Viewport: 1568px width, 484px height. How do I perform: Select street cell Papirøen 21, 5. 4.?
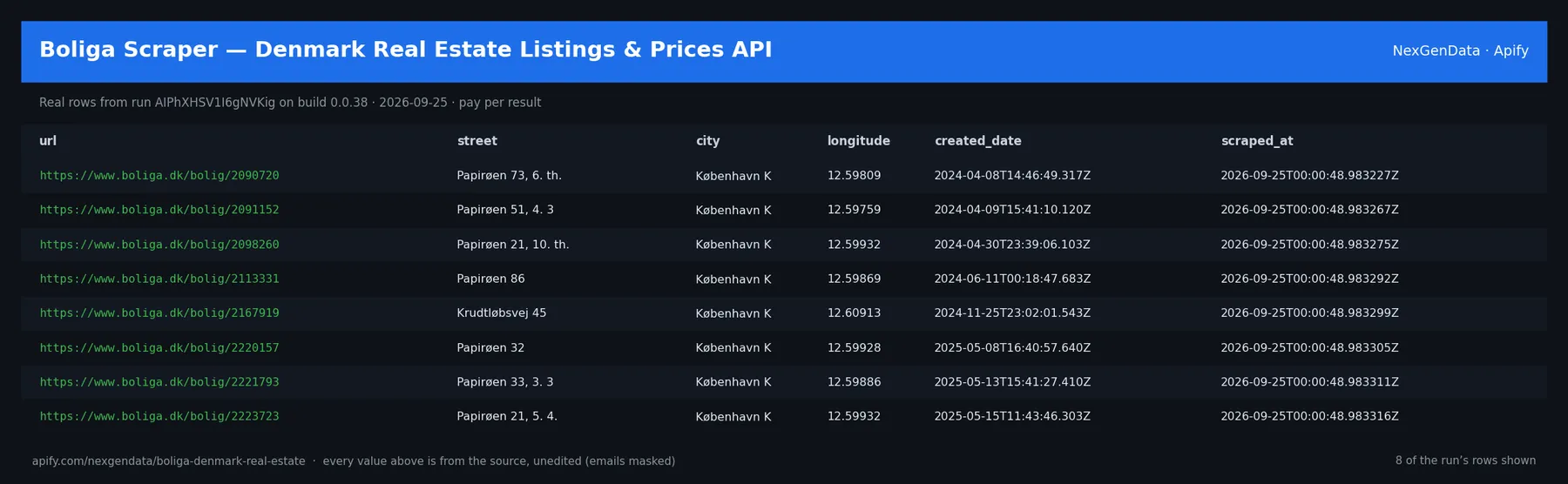click(x=507, y=416)
